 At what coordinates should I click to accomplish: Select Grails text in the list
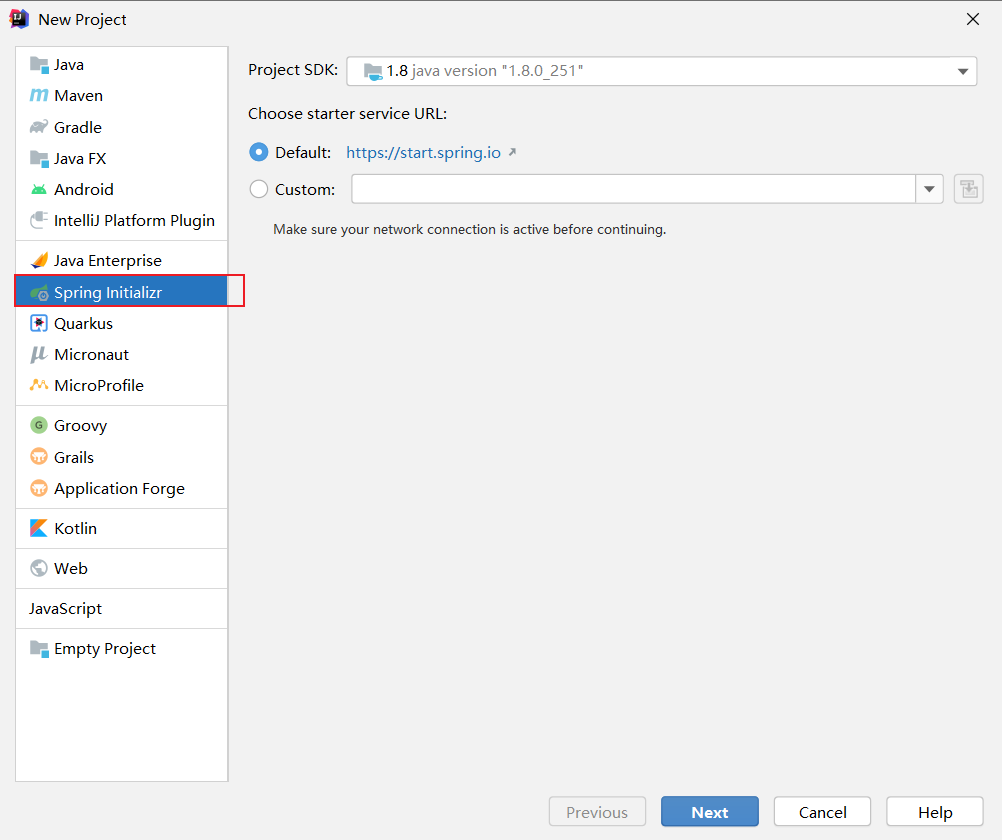coord(74,457)
